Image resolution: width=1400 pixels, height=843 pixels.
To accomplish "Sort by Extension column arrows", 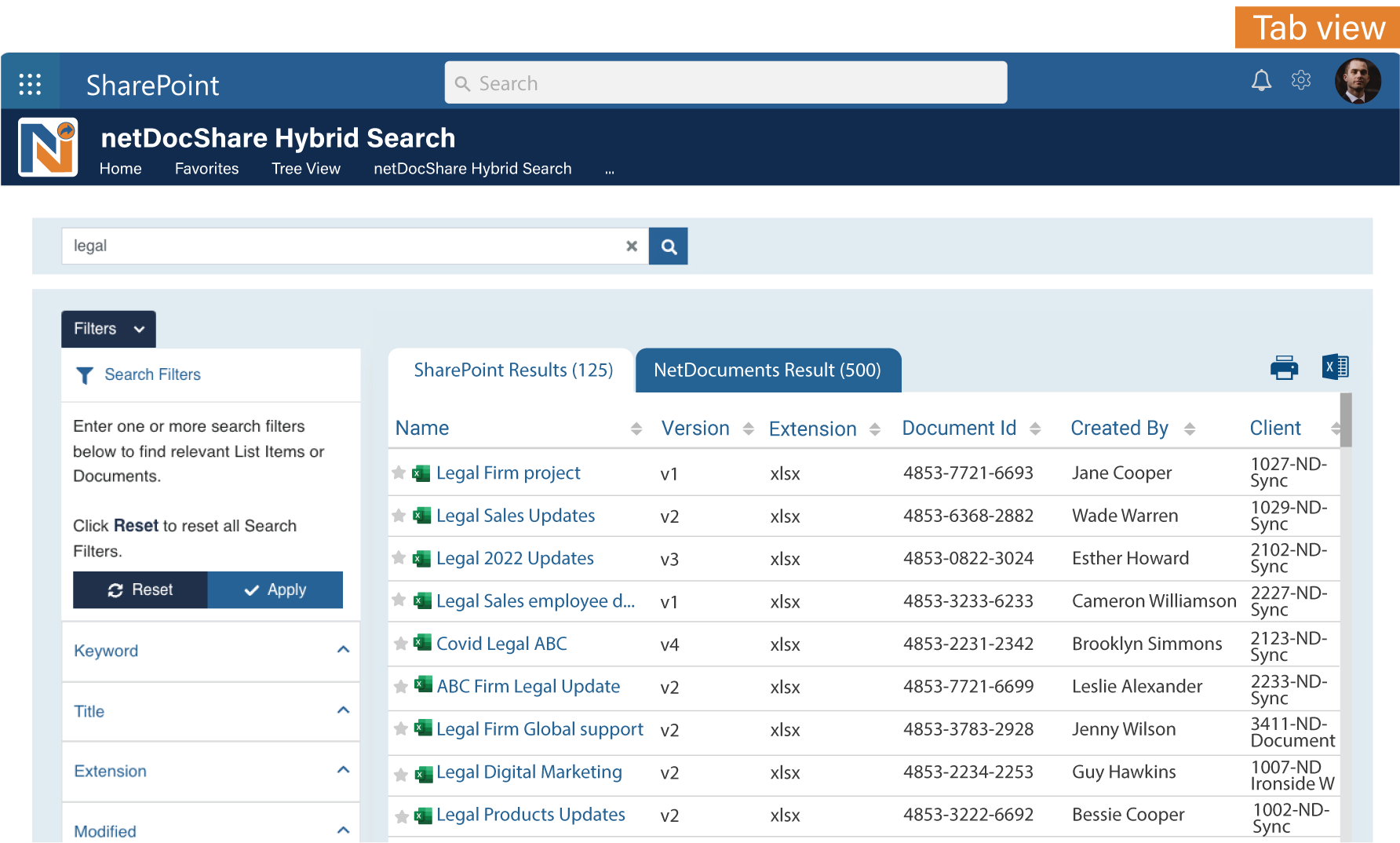I will pyautogui.click(x=875, y=429).
